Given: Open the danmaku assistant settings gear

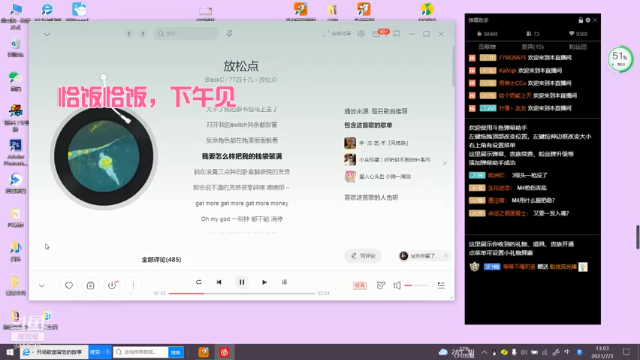Looking at the screenshot, I should click(588, 20).
